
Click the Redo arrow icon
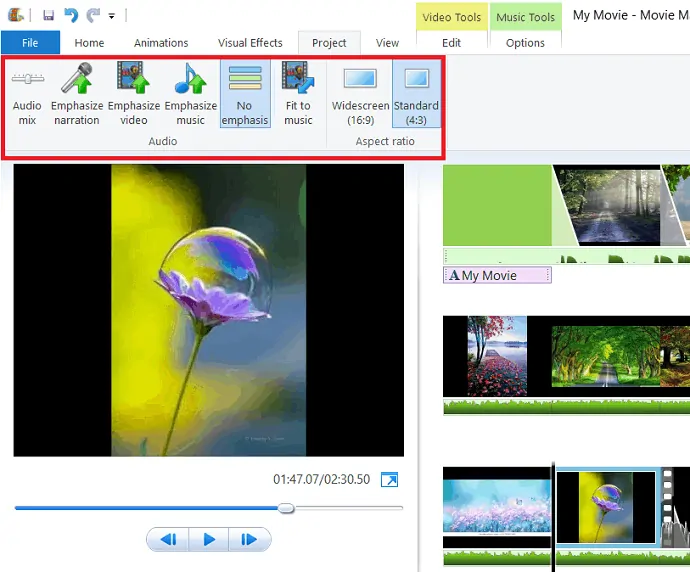[x=93, y=15]
